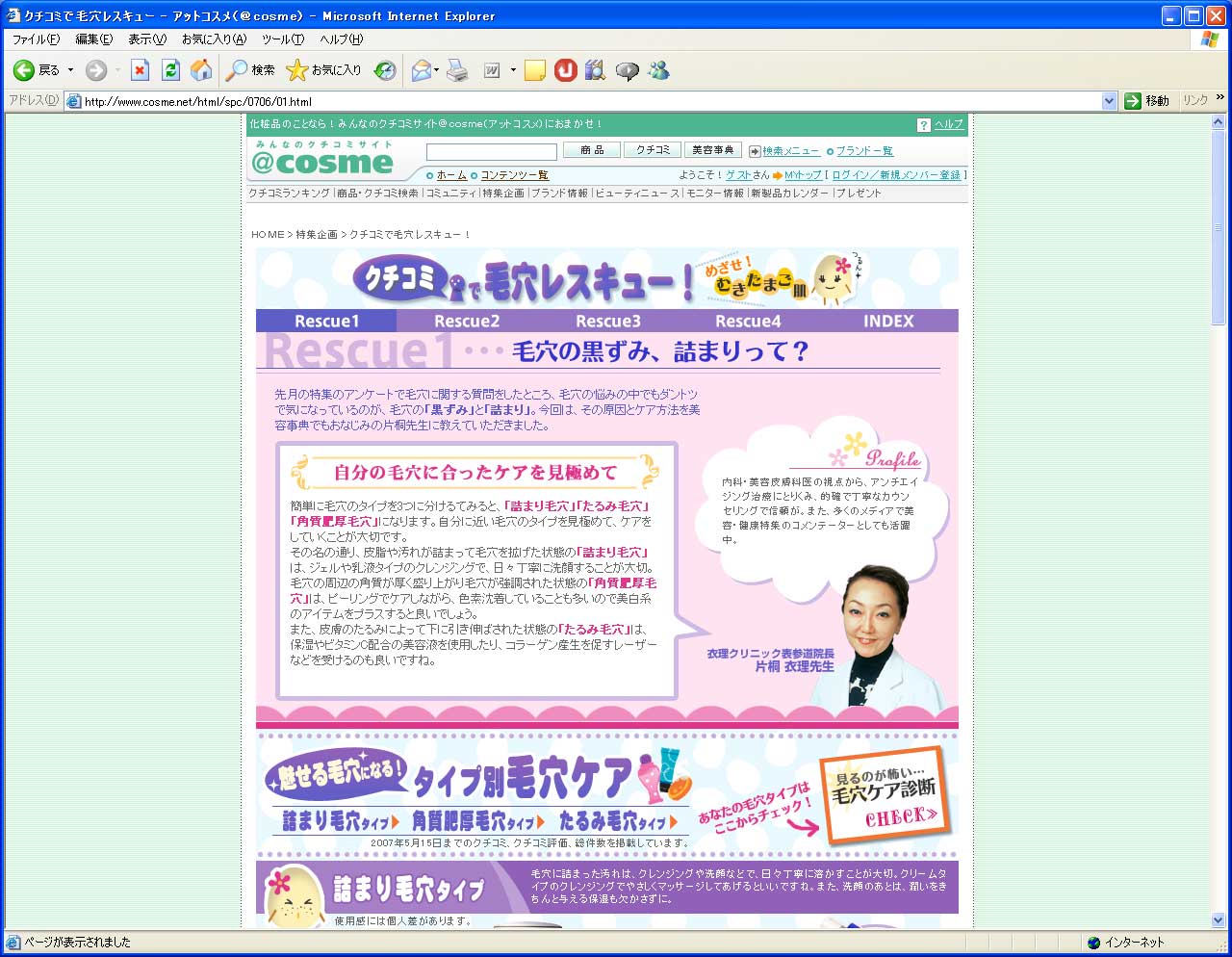Image resolution: width=1232 pixels, height=957 pixels.
Task: Switch to the Rescue4 tab
Action: pyautogui.click(x=748, y=322)
